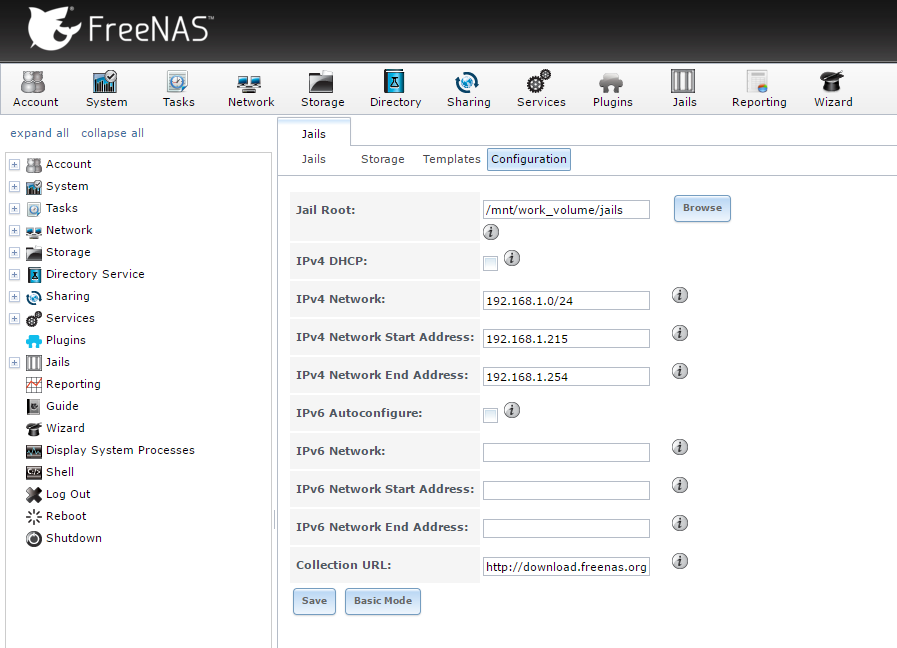Viewport: 897px width, 648px height.
Task: Click the collapse all link
Action: pos(112,133)
